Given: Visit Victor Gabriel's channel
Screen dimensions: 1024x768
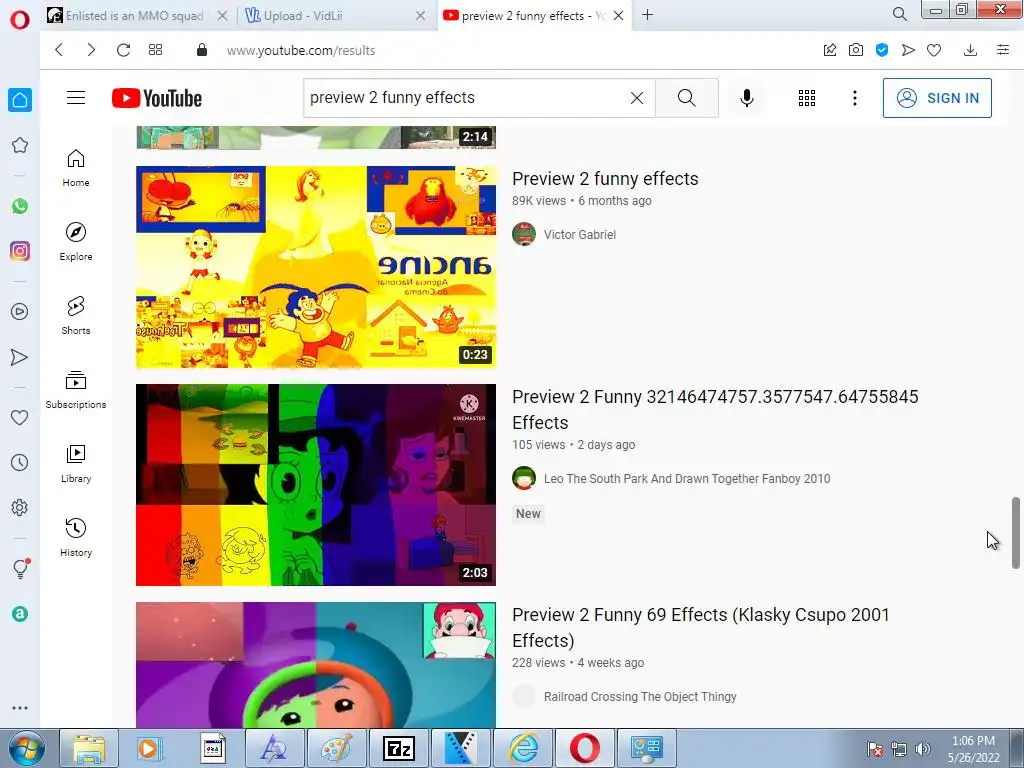Looking at the screenshot, I should tap(580, 234).
